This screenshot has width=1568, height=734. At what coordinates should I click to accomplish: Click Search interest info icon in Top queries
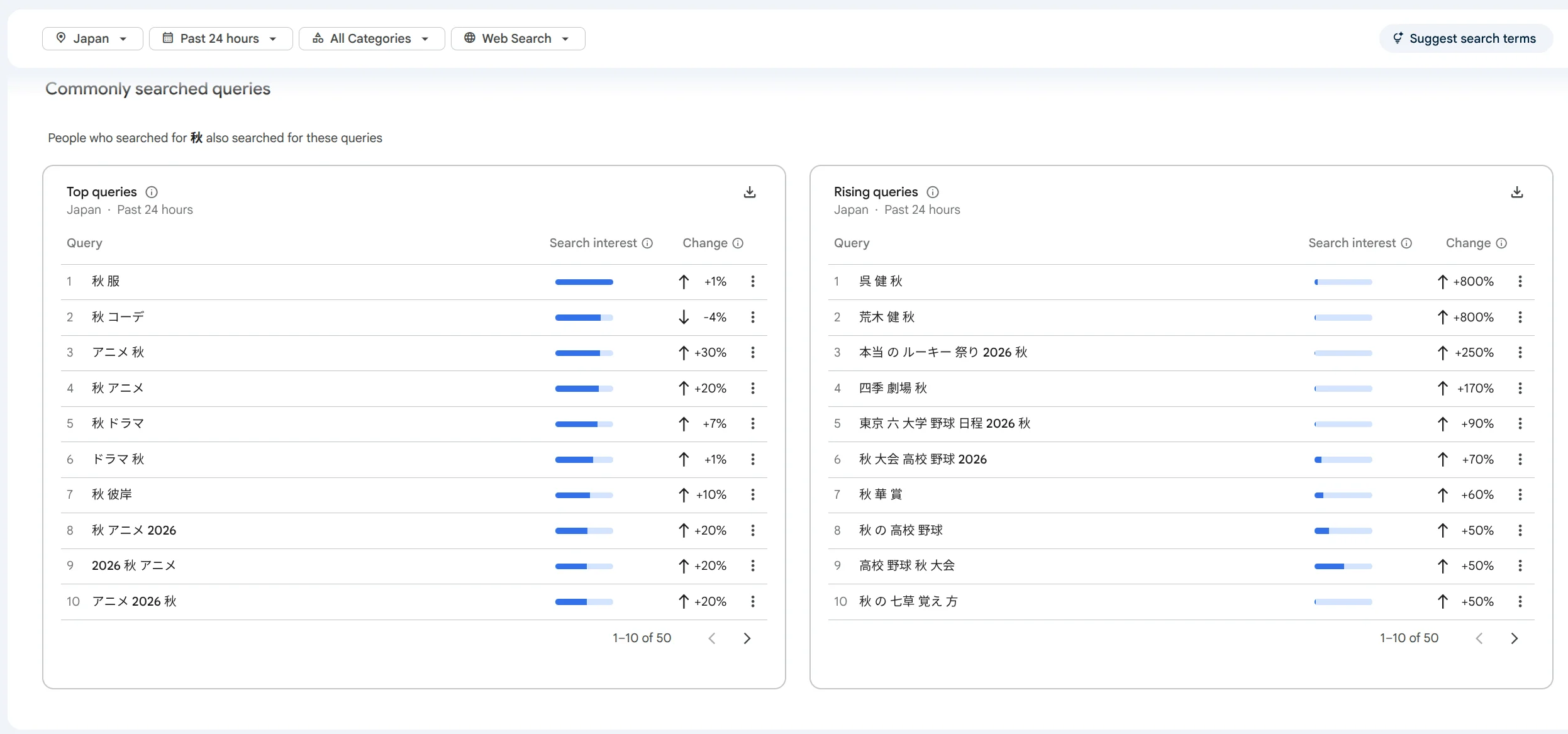647,243
